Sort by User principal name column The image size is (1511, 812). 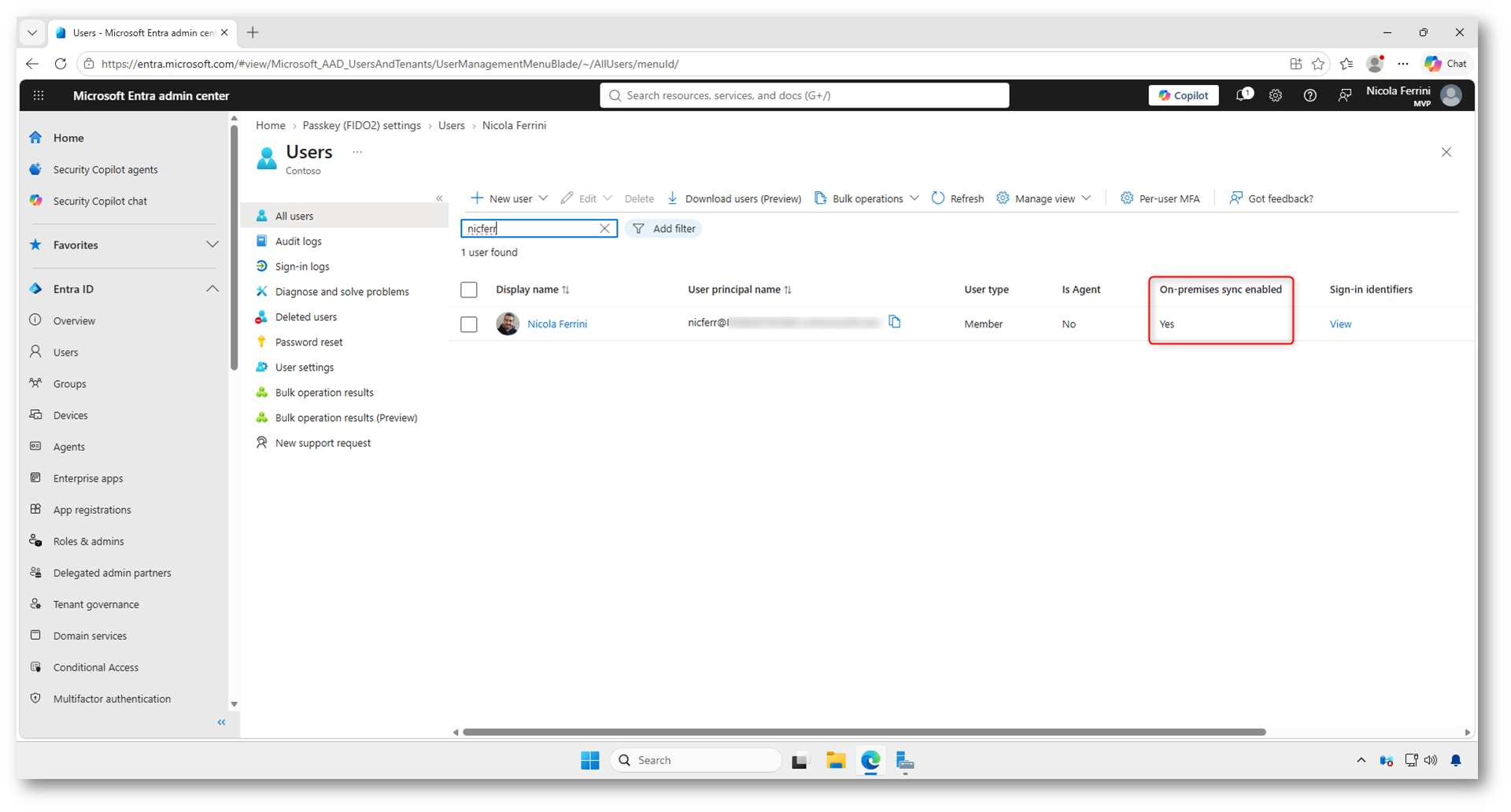click(x=740, y=290)
